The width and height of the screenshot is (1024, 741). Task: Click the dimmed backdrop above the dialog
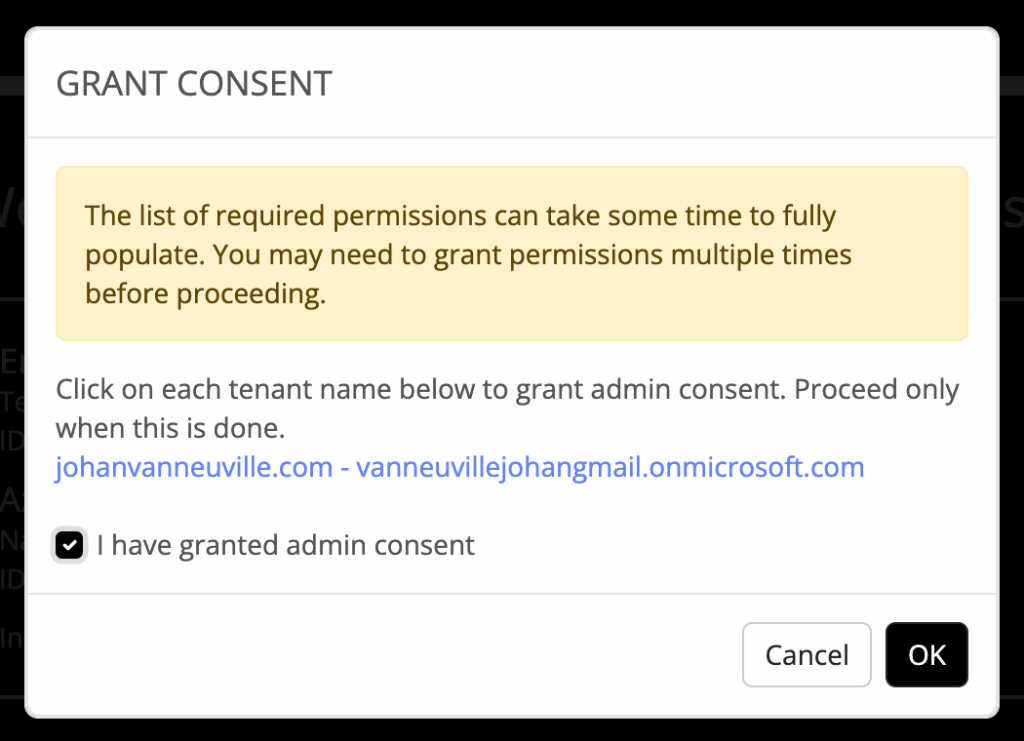pyautogui.click(x=511, y=12)
